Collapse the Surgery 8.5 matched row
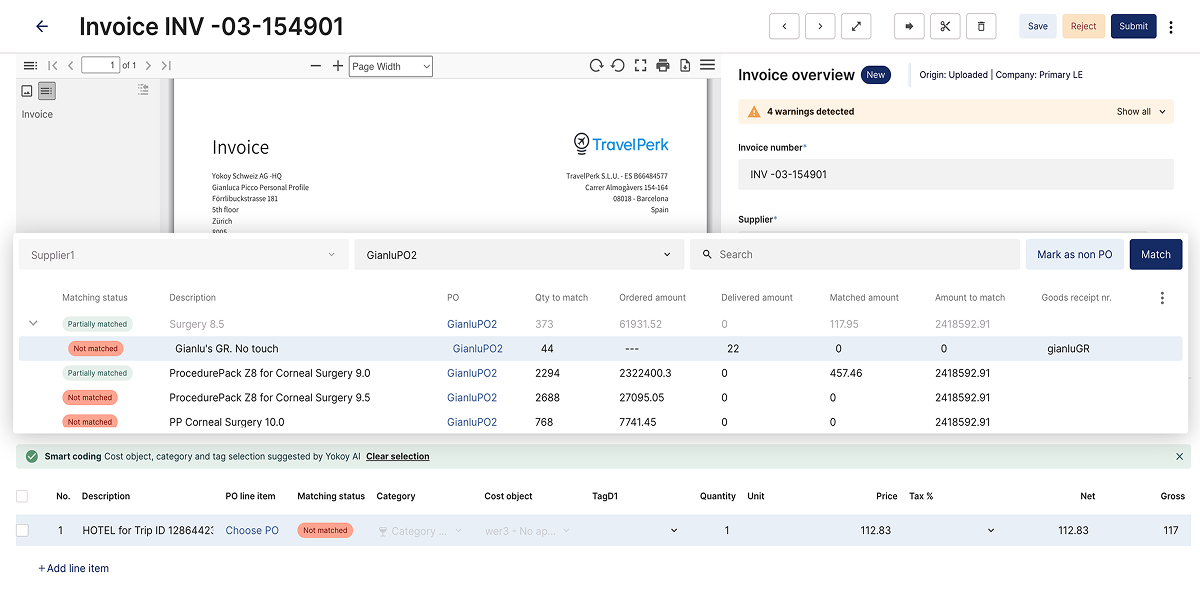This screenshot has width=1200, height=589. click(x=32, y=323)
